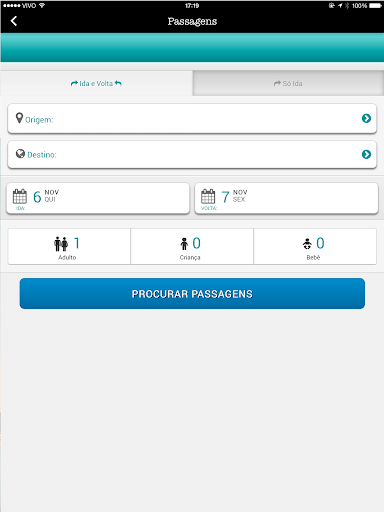Focus the Origem input field
The width and height of the screenshot is (384, 512).
tap(192, 119)
